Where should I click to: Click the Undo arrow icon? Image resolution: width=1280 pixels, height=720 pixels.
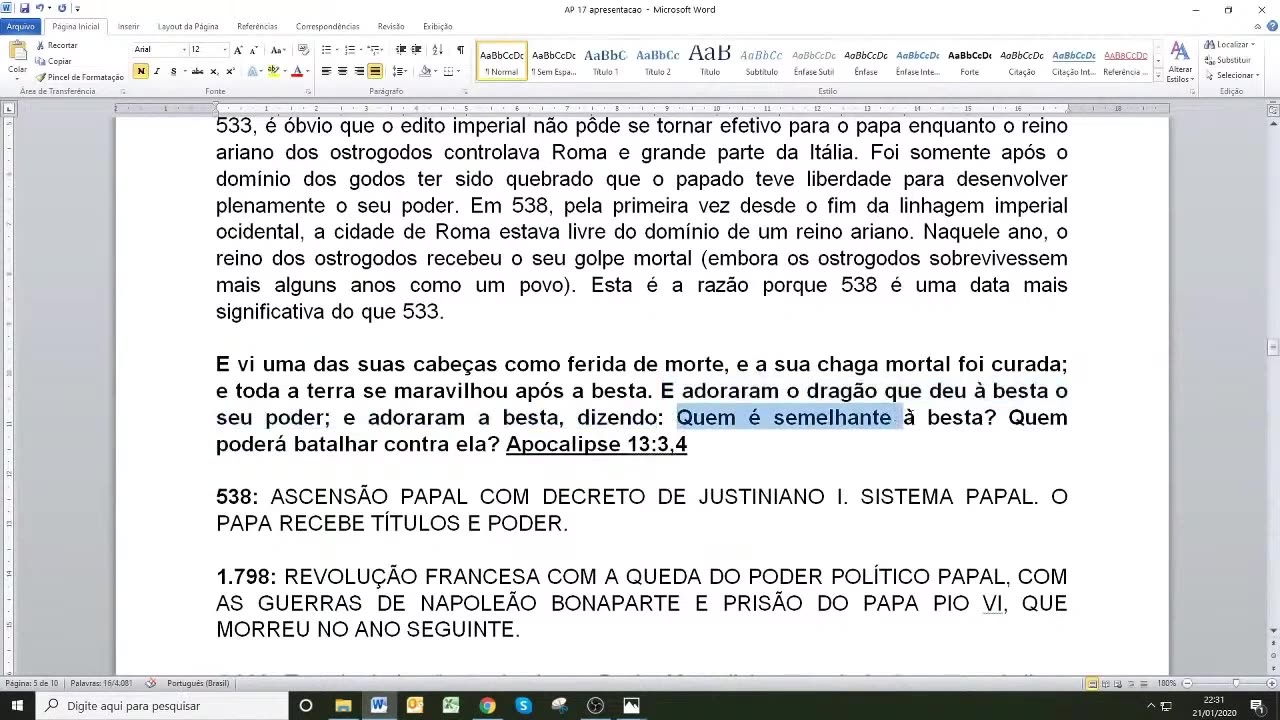pyautogui.click(x=38, y=9)
